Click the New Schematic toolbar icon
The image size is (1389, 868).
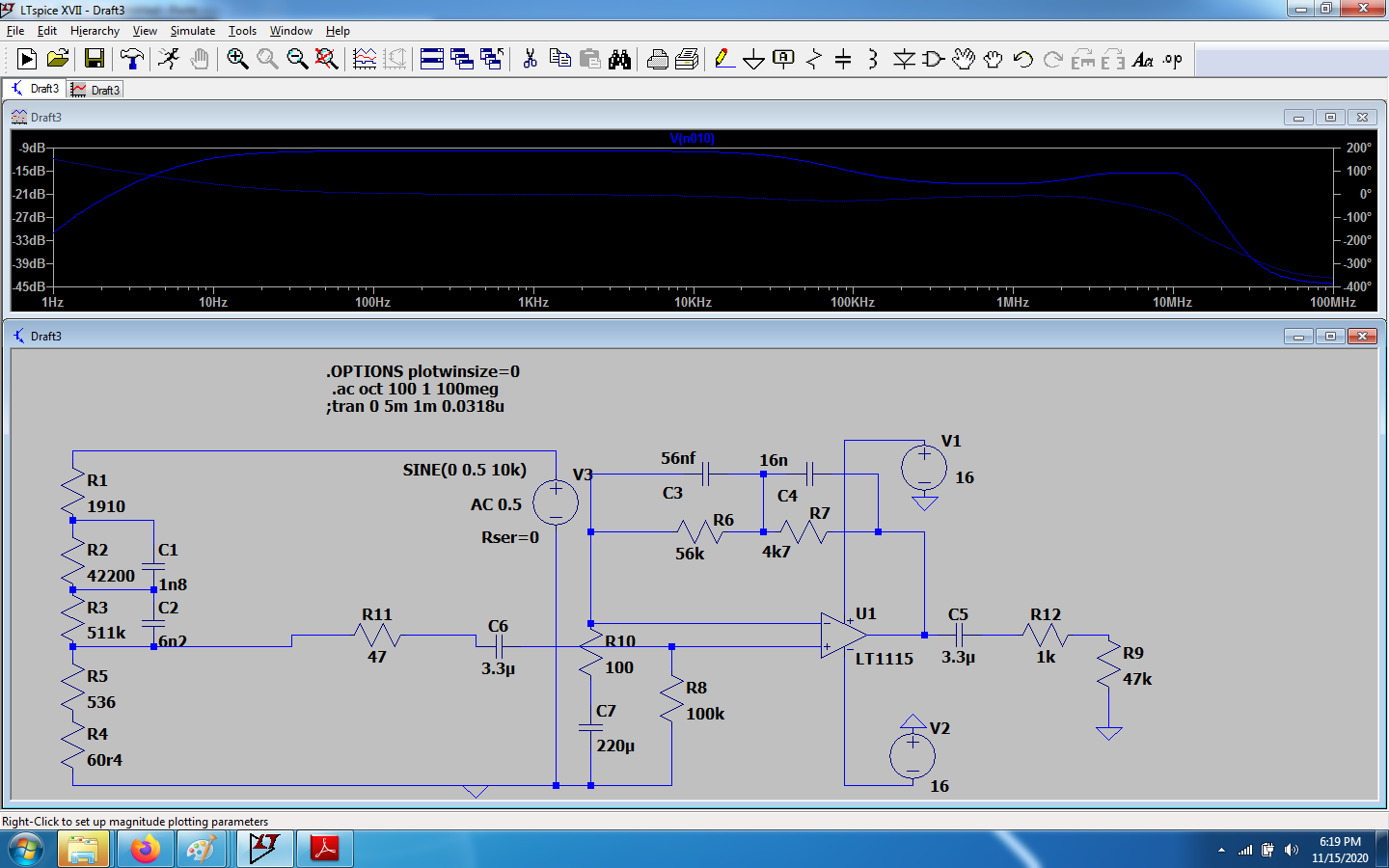27,60
